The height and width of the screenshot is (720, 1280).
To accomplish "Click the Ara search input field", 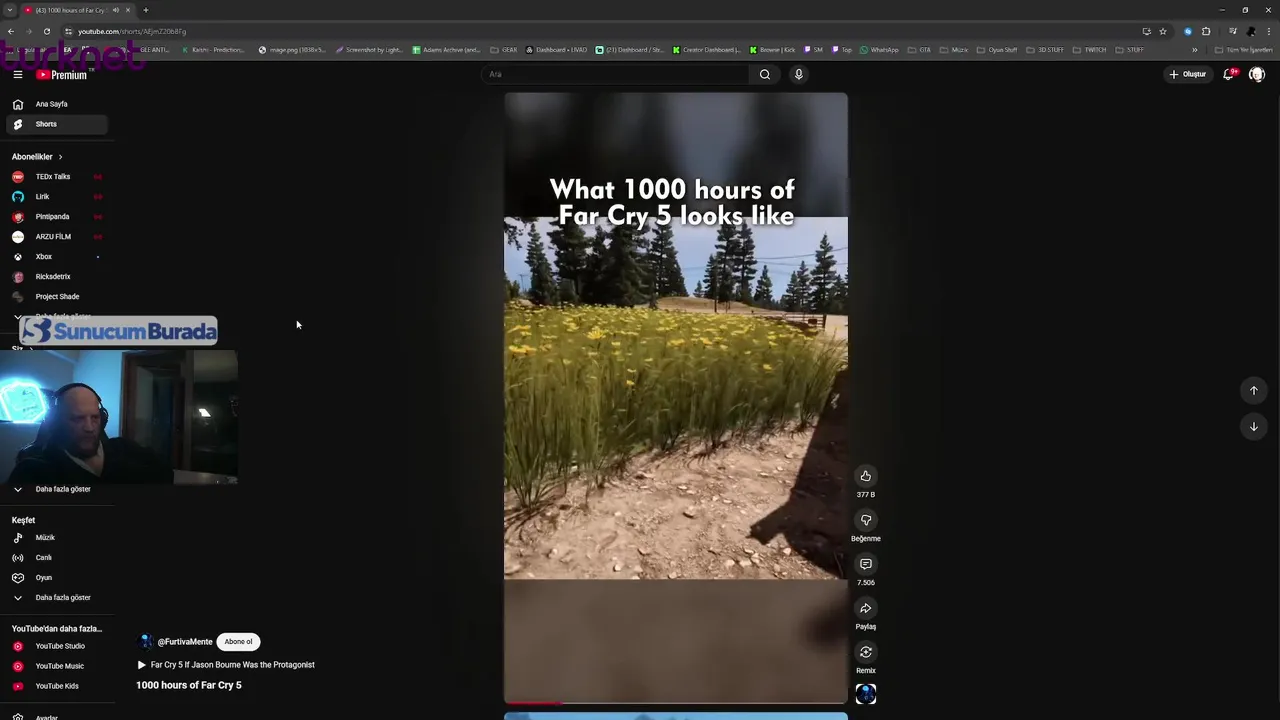I will click(x=615, y=74).
